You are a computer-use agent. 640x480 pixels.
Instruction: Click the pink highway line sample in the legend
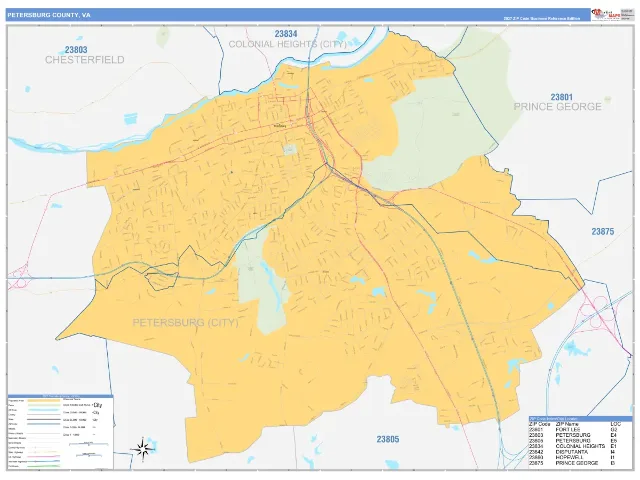(x=44, y=457)
